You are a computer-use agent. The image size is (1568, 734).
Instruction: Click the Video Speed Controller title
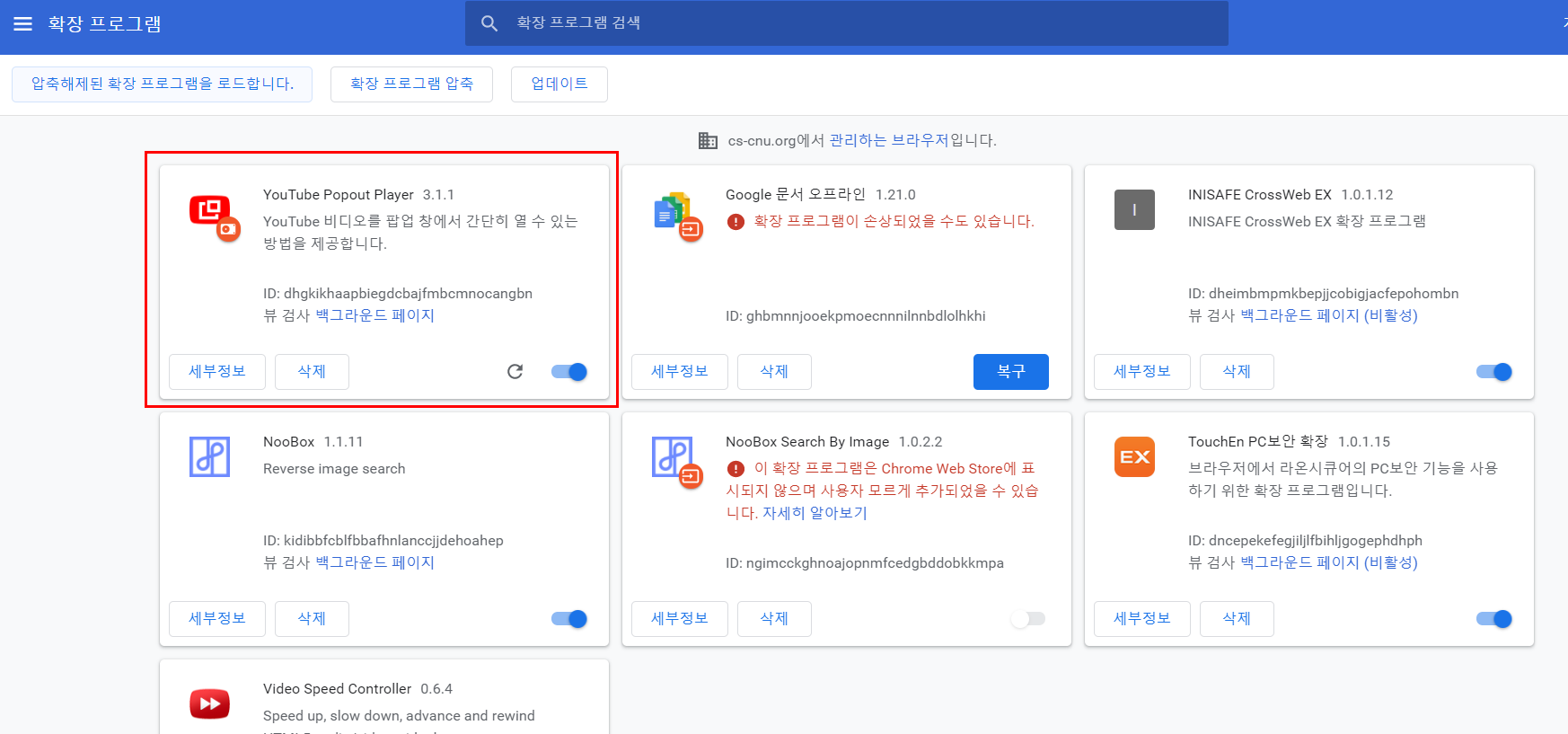(337, 689)
